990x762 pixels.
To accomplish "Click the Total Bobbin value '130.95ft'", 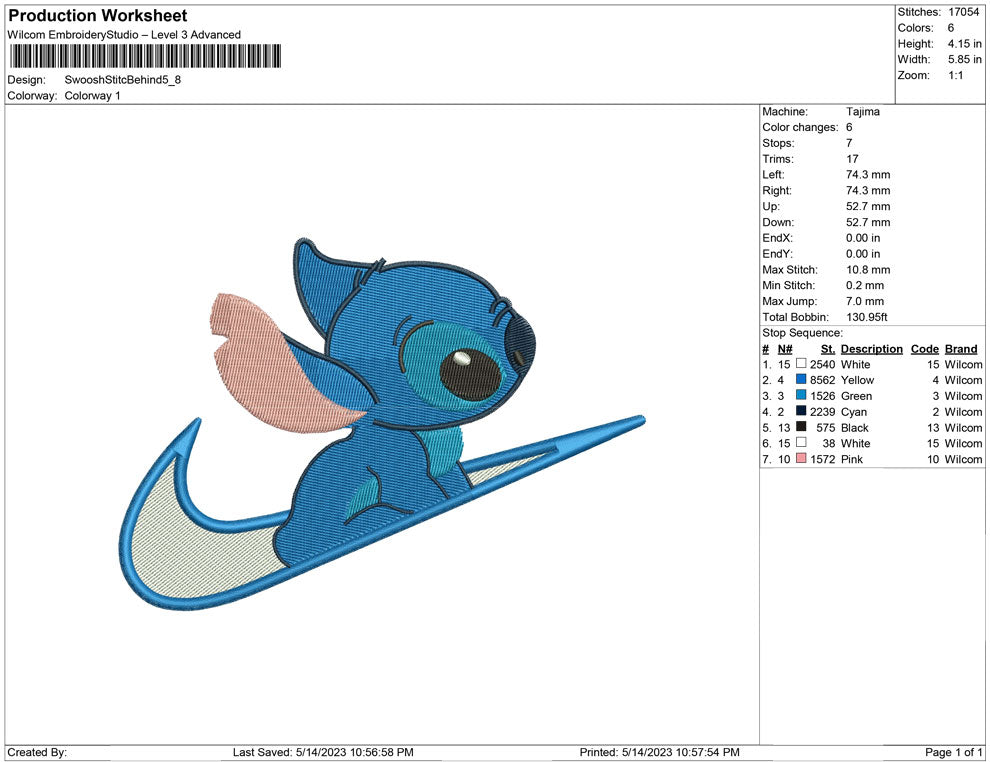I will click(867, 317).
